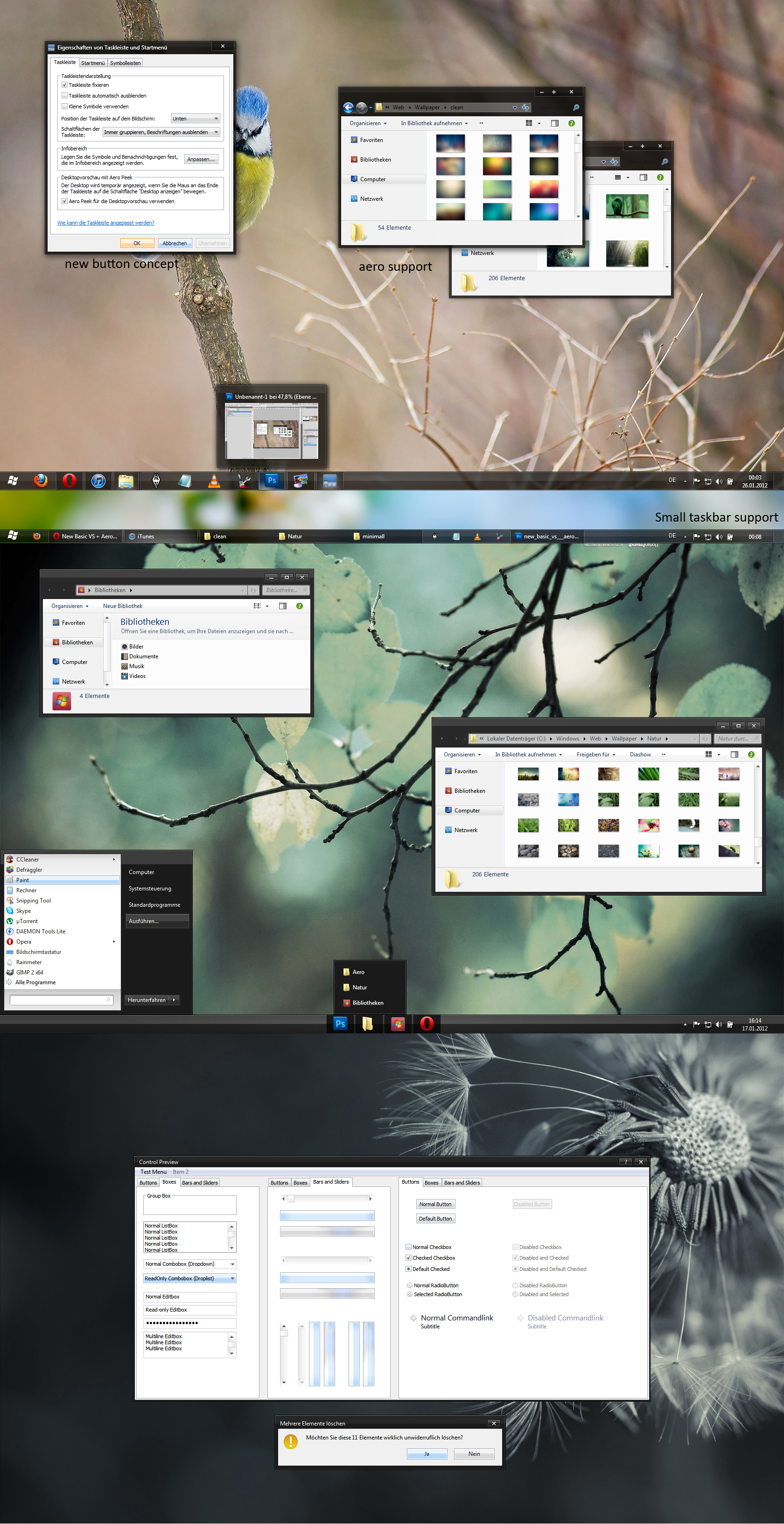Expand the CCleaner submenu arrow

(x=113, y=859)
